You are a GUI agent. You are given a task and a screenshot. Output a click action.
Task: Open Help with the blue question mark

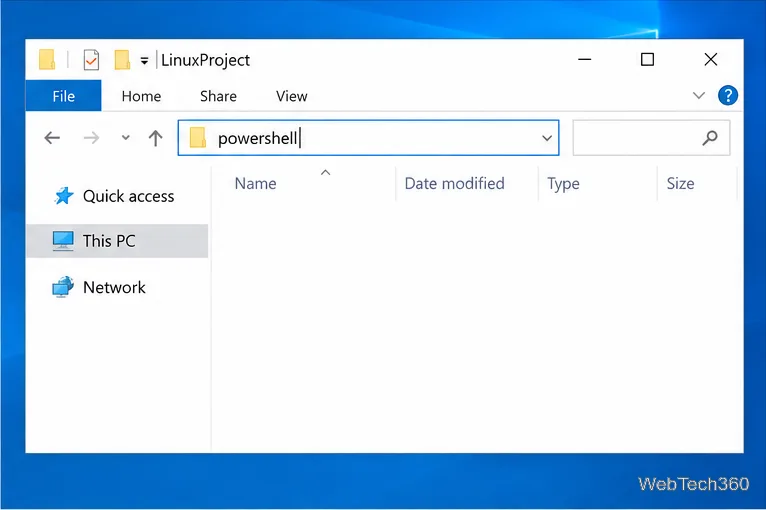(728, 95)
